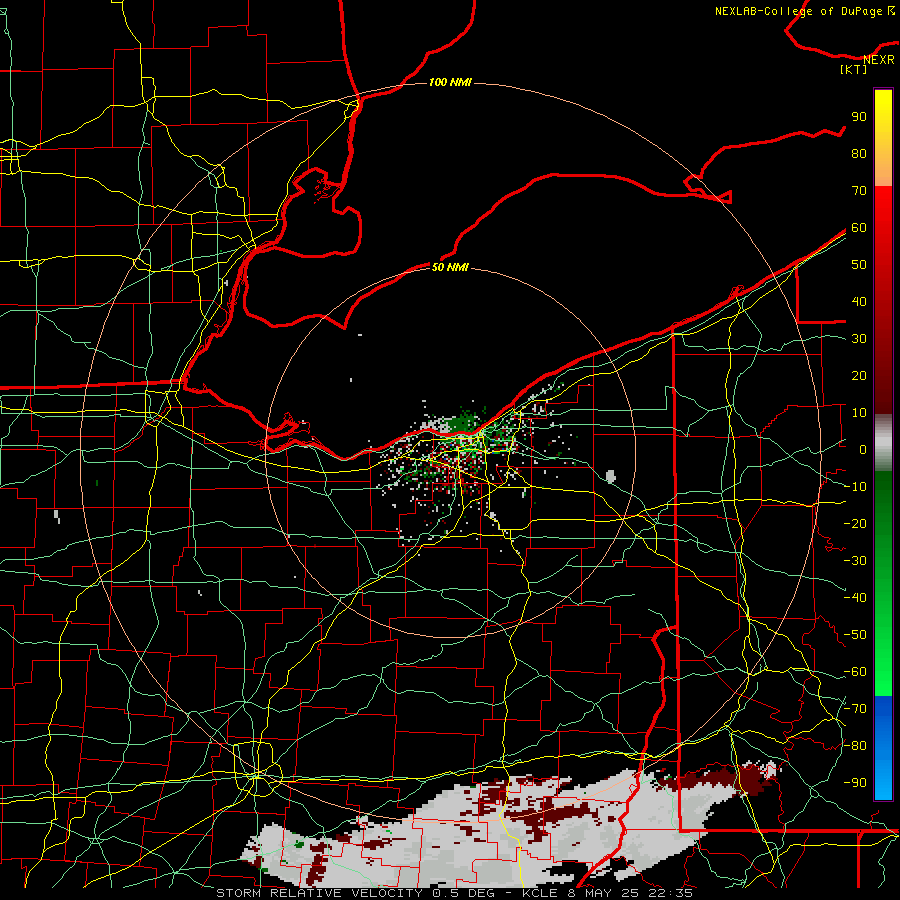This screenshot has width=900, height=900.
Task: Click the 70 value on velocity scale
Action: tap(859, 190)
